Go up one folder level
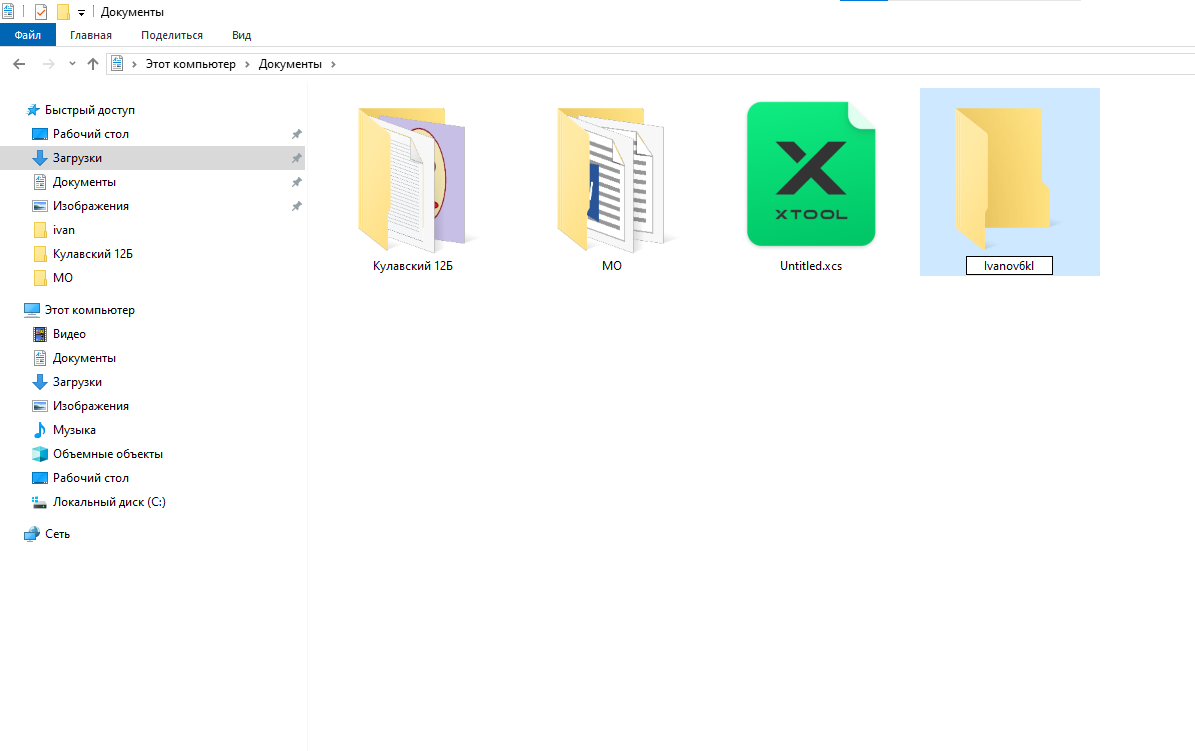1195x751 pixels. point(93,64)
